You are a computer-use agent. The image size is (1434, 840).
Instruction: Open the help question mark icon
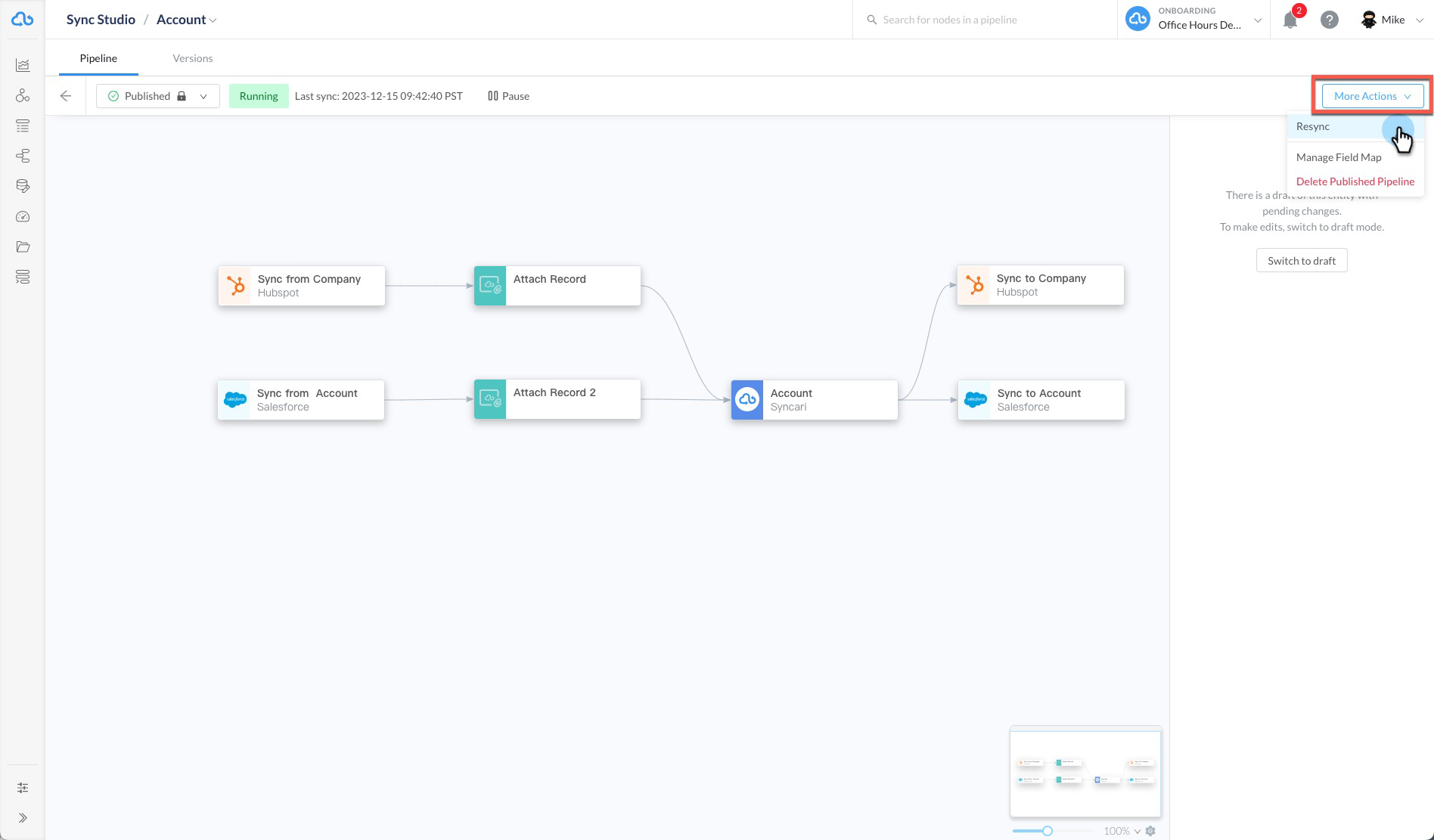click(x=1330, y=20)
